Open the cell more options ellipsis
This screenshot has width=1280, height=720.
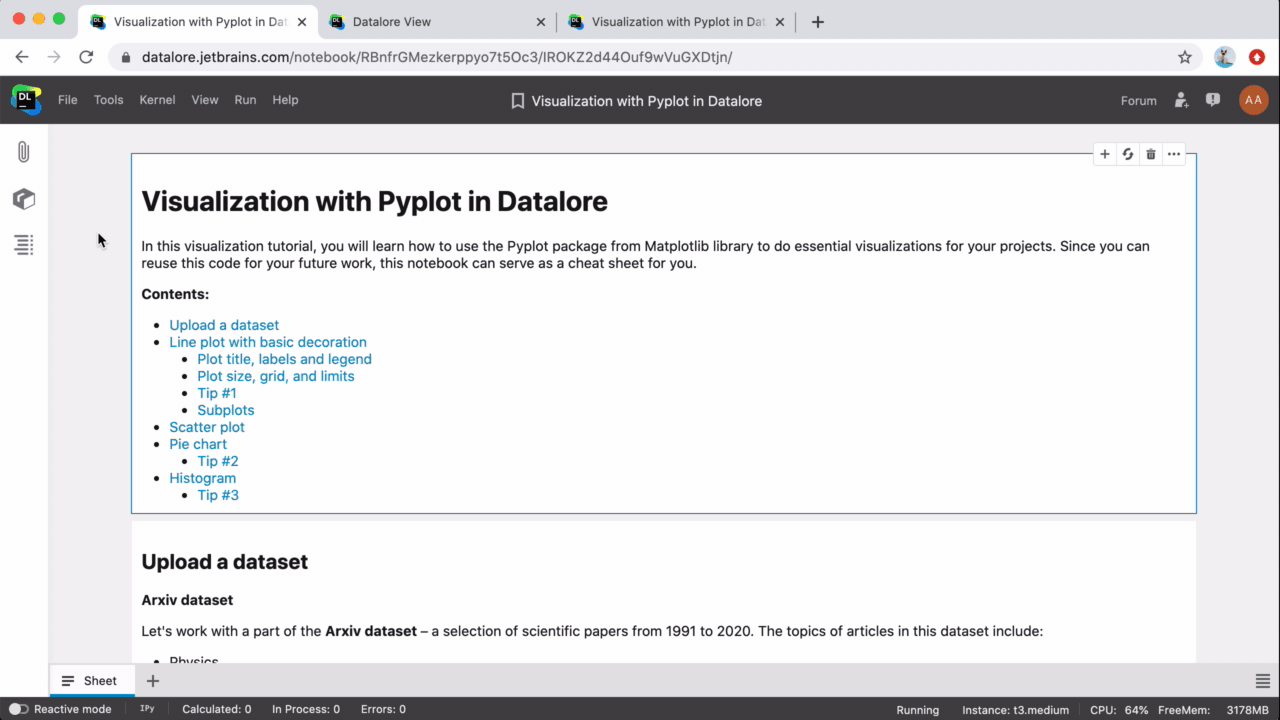coord(1174,154)
